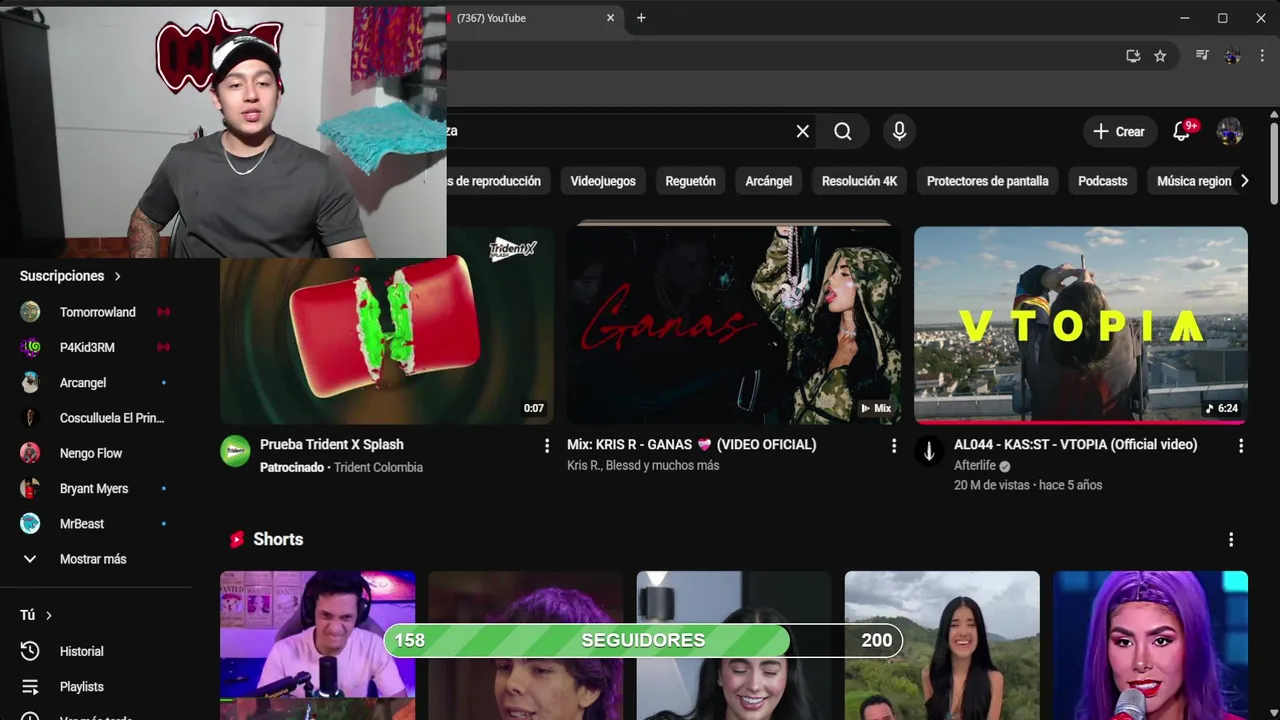Open Mix: KRIS R - GANAS title

[692, 444]
